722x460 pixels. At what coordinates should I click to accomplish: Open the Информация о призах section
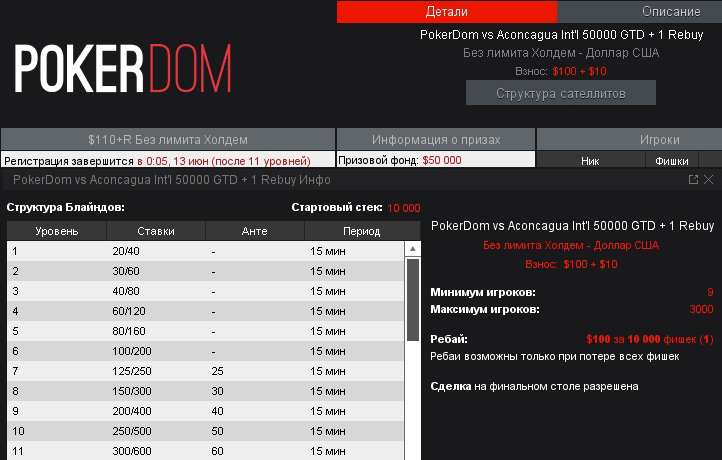tap(436, 140)
